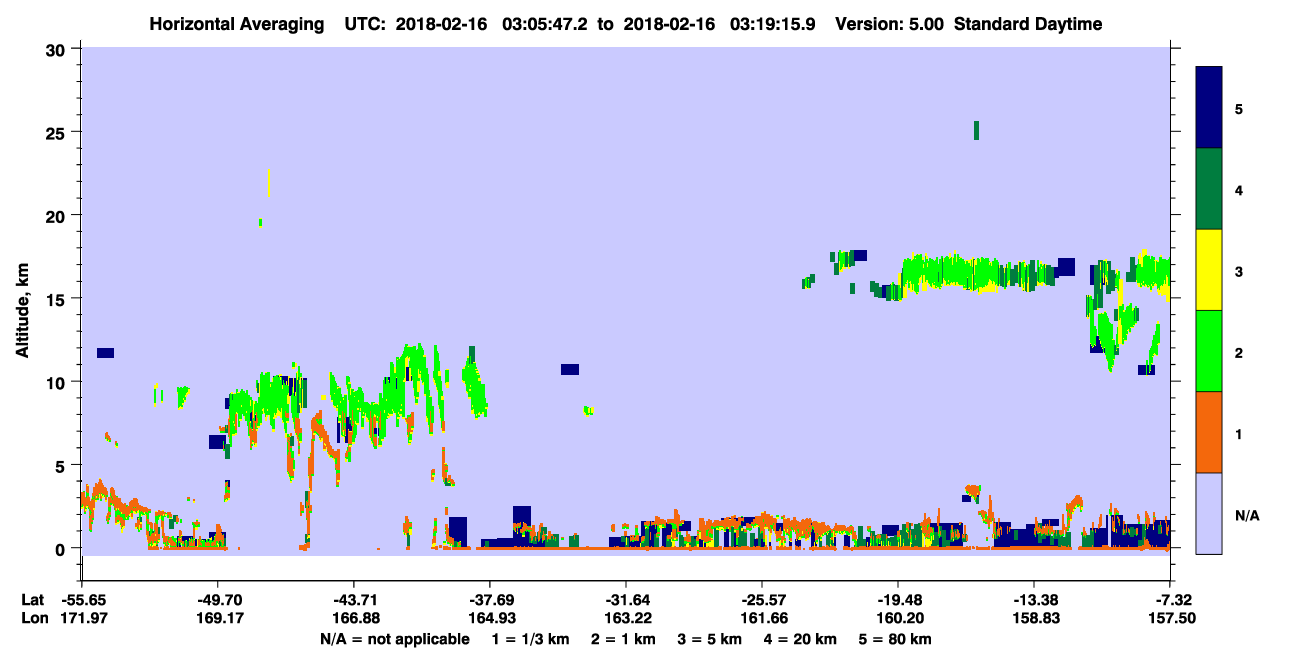Click the latitude value '-25.57'
The image size is (1300, 667).
click(762, 600)
